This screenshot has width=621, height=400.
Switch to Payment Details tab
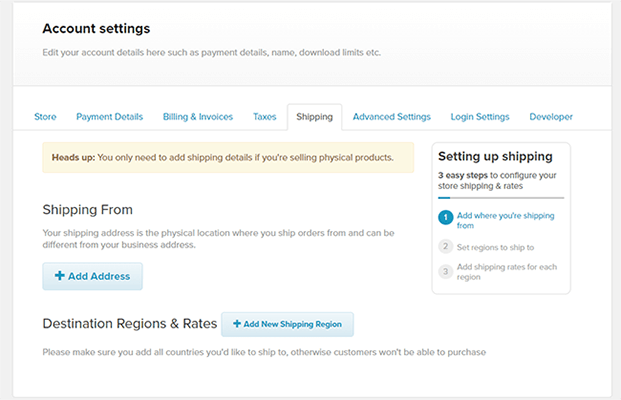pyautogui.click(x=109, y=117)
